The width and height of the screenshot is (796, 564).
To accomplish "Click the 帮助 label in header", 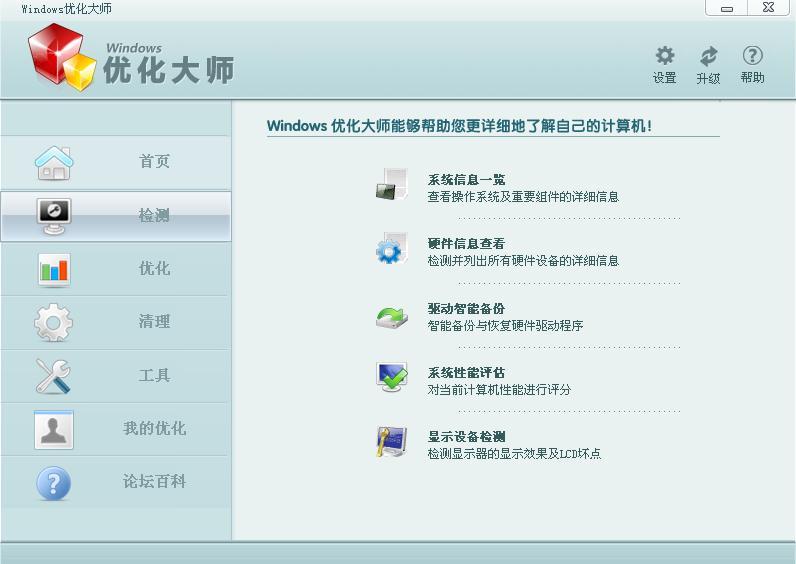I will coord(752,77).
